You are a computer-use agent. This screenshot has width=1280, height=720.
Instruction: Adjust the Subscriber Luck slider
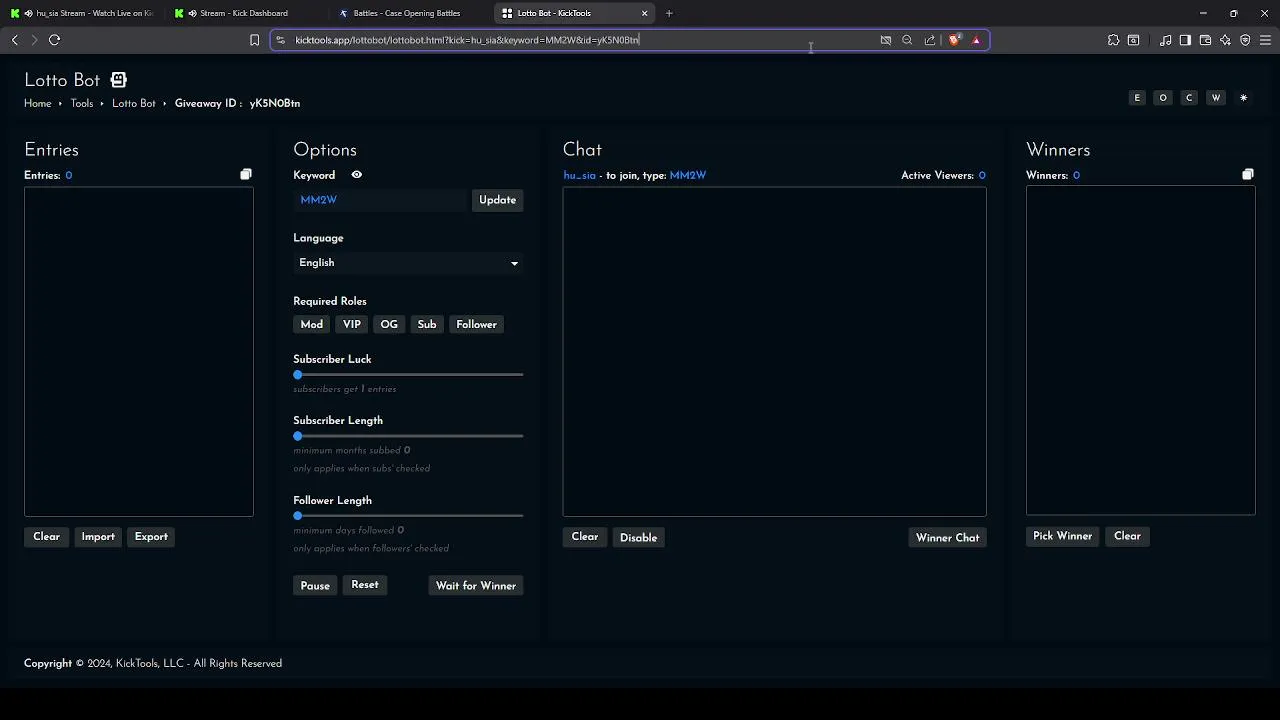point(408,375)
